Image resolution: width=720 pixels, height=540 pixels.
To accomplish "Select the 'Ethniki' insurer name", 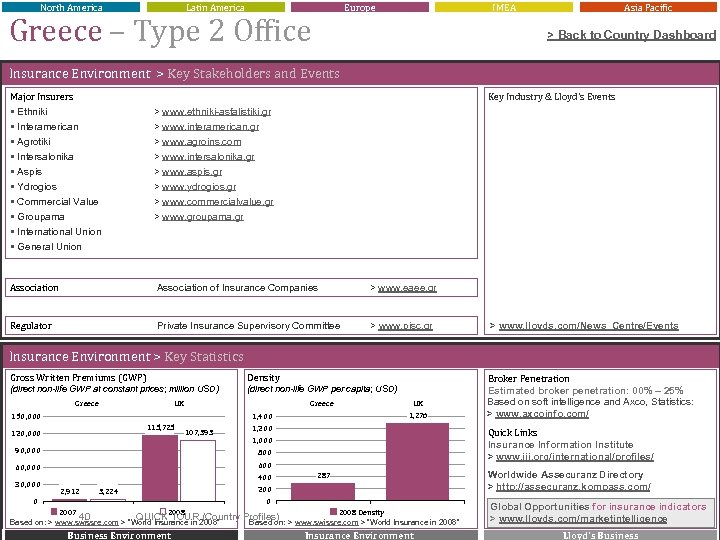I will [32, 112].
